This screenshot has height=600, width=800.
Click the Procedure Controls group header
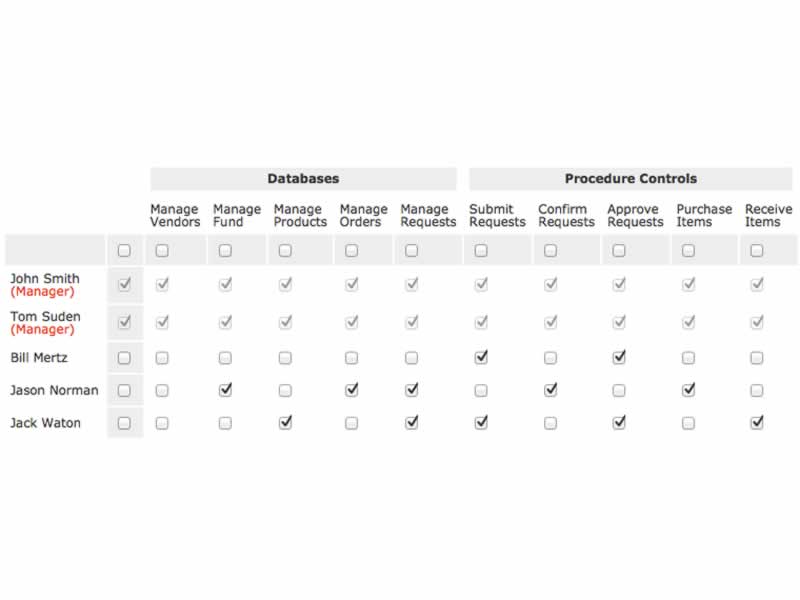pos(630,179)
